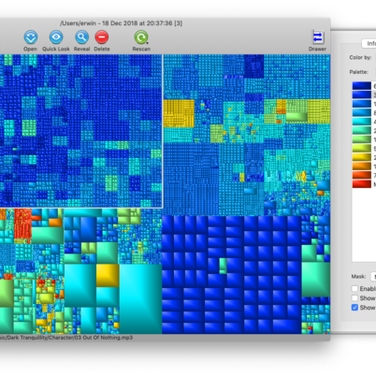The height and width of the screenshot is (376, 376).
Task: Click the red Delete icon
Action: coord(102,37)
